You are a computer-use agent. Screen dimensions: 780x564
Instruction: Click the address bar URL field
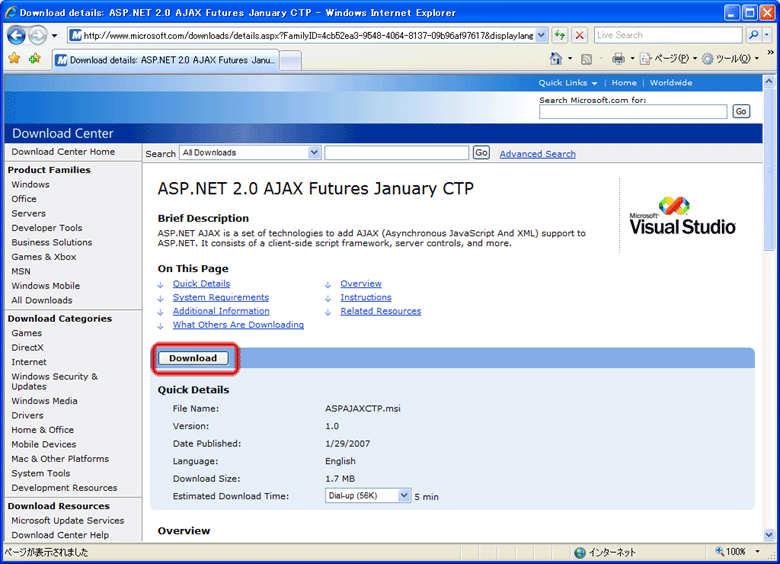[x=308, y=35]
